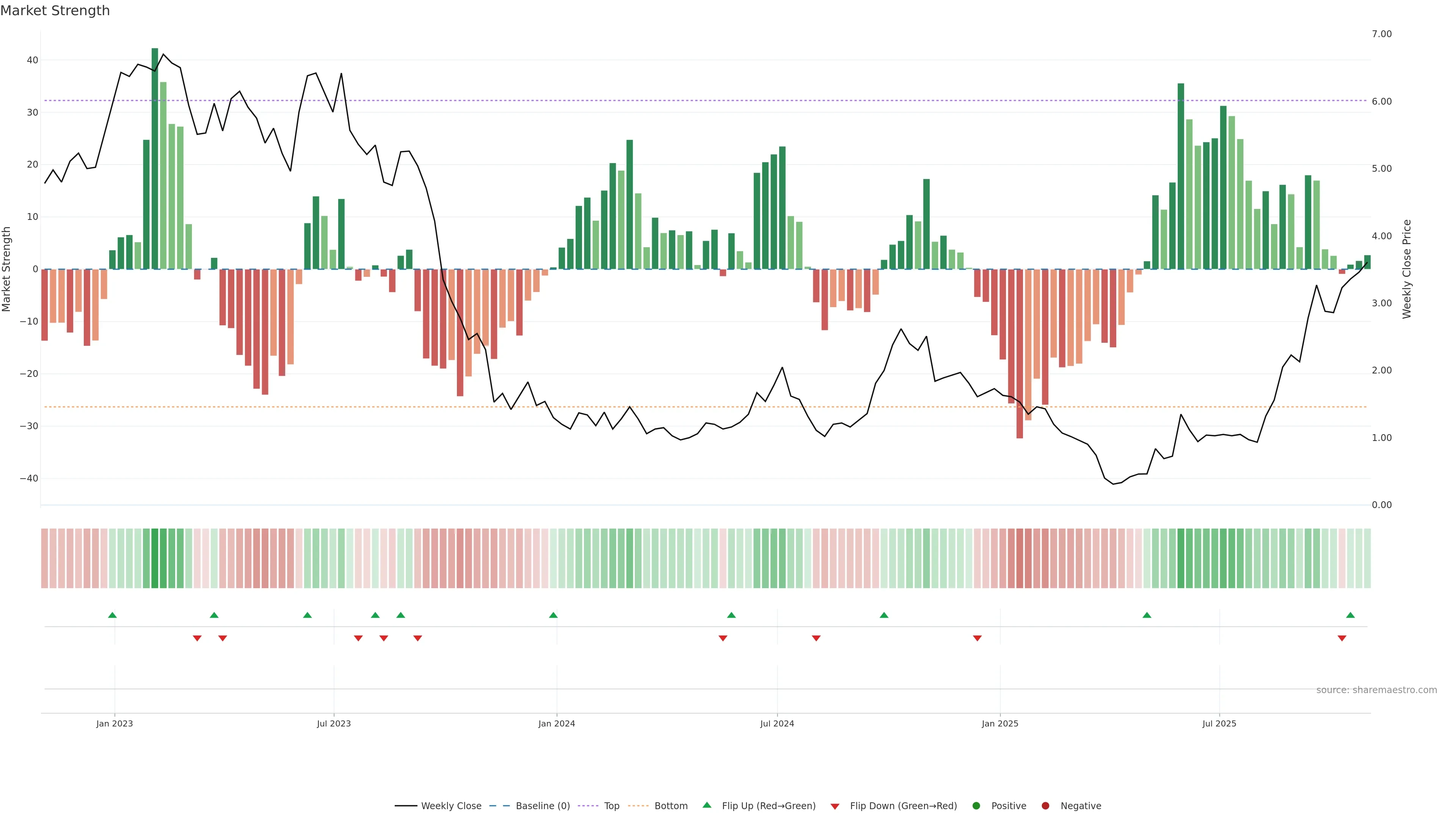
Task: Click the leftmost green Flip Up triangle marker
Action: click(x=112, y=615)
